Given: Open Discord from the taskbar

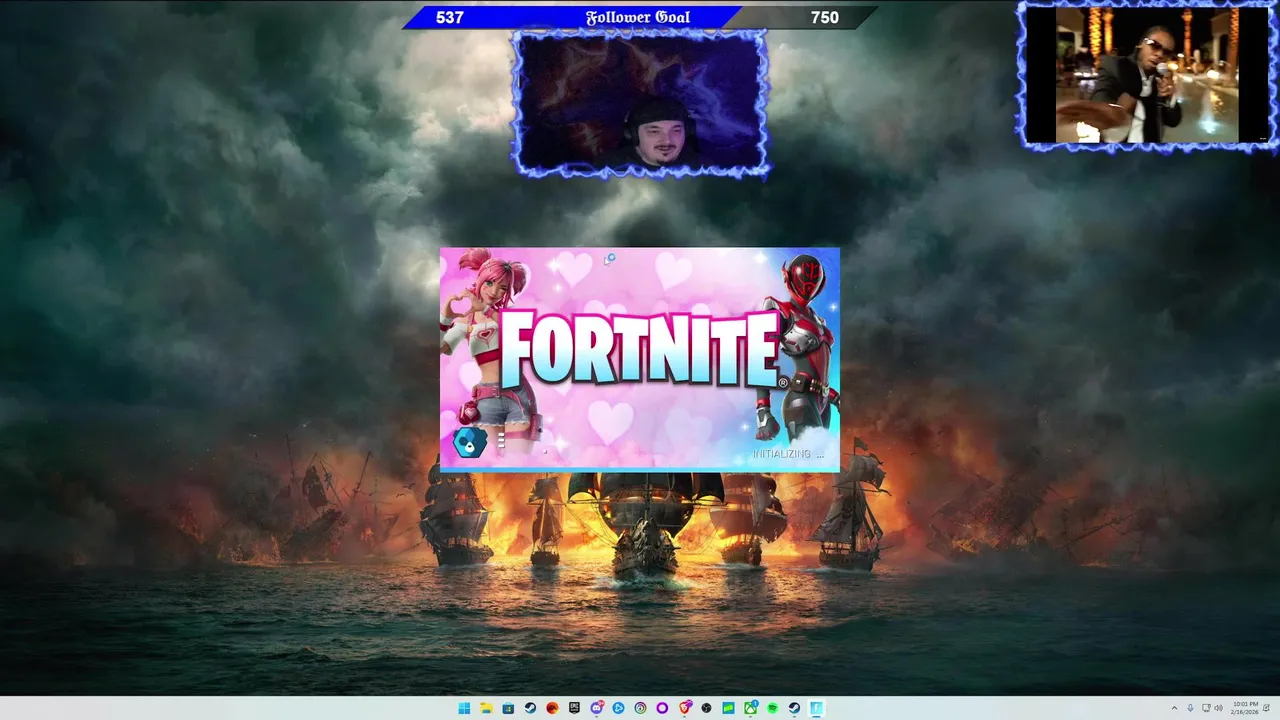Looking at the screenshot, I should click(597, 708).
